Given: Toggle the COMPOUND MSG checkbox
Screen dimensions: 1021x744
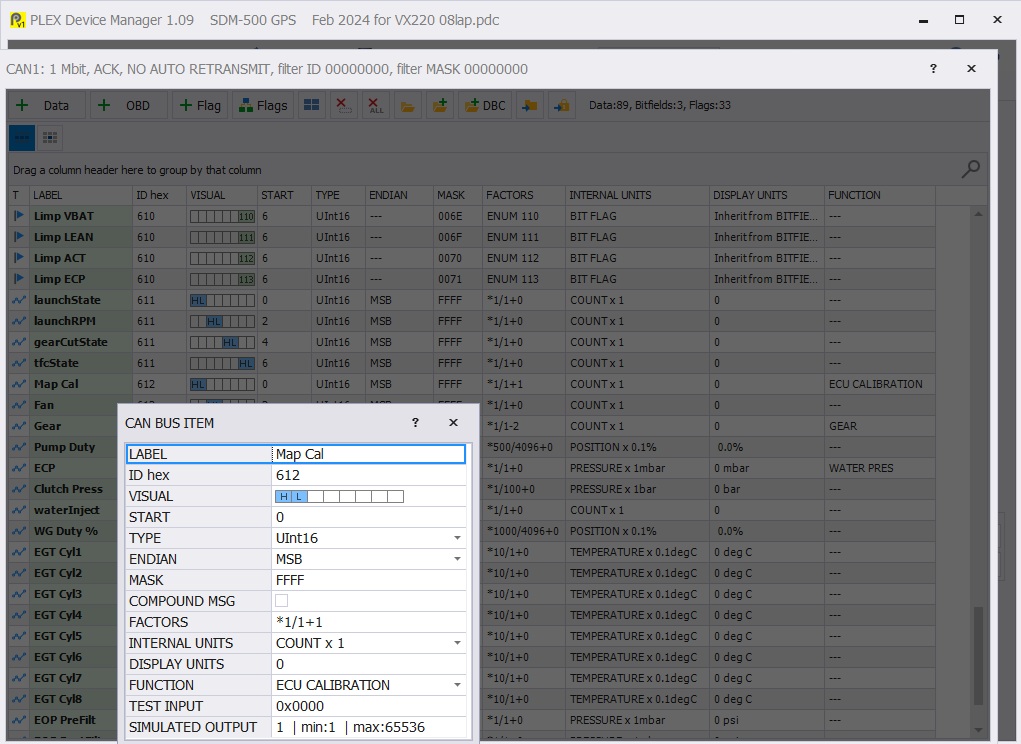Looking at the screenshot, I should [281, 601].
